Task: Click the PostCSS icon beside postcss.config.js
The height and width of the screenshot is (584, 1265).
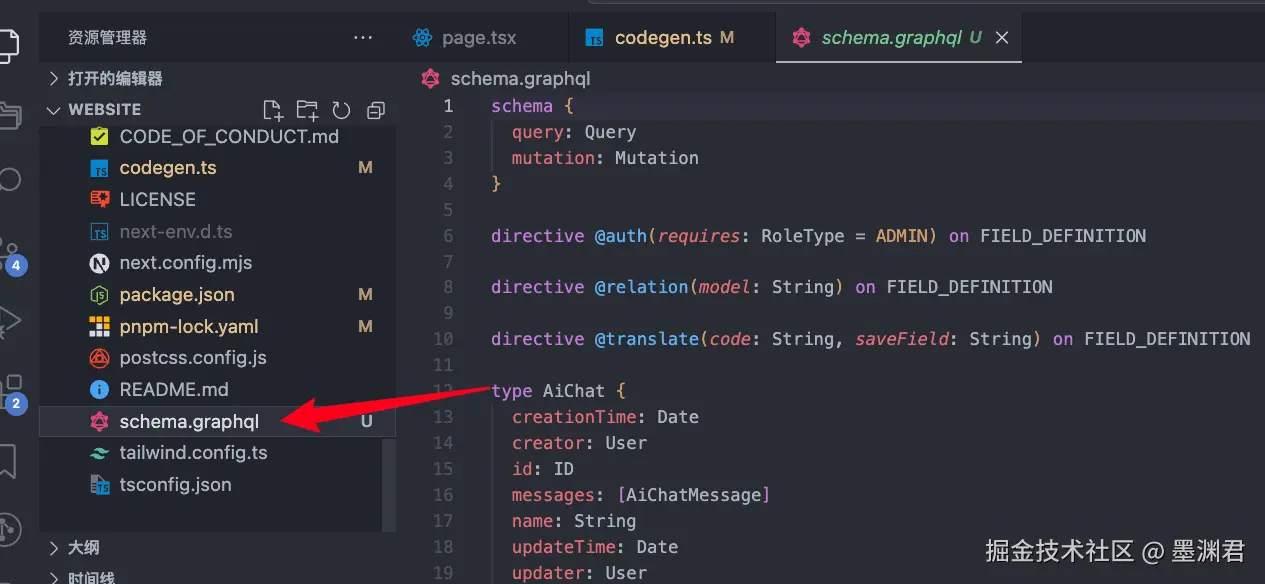Action: [x=99, y=358]
